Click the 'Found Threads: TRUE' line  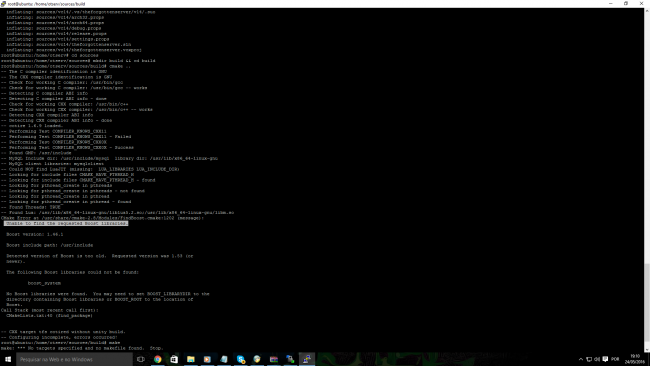click(31, 207)
